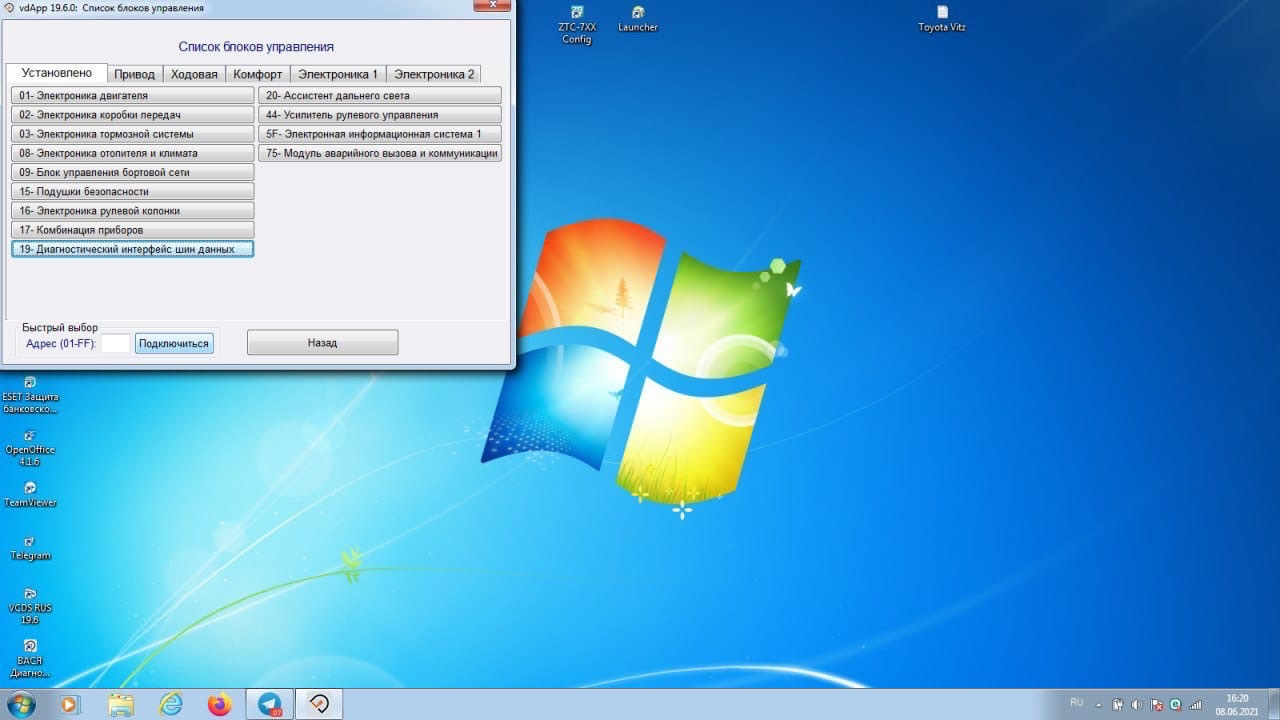Image resolution: width=1280 pixels, height=720 pixels.
Task: Switch to Telegram in taskbar
Action: [x=270, y=704]
